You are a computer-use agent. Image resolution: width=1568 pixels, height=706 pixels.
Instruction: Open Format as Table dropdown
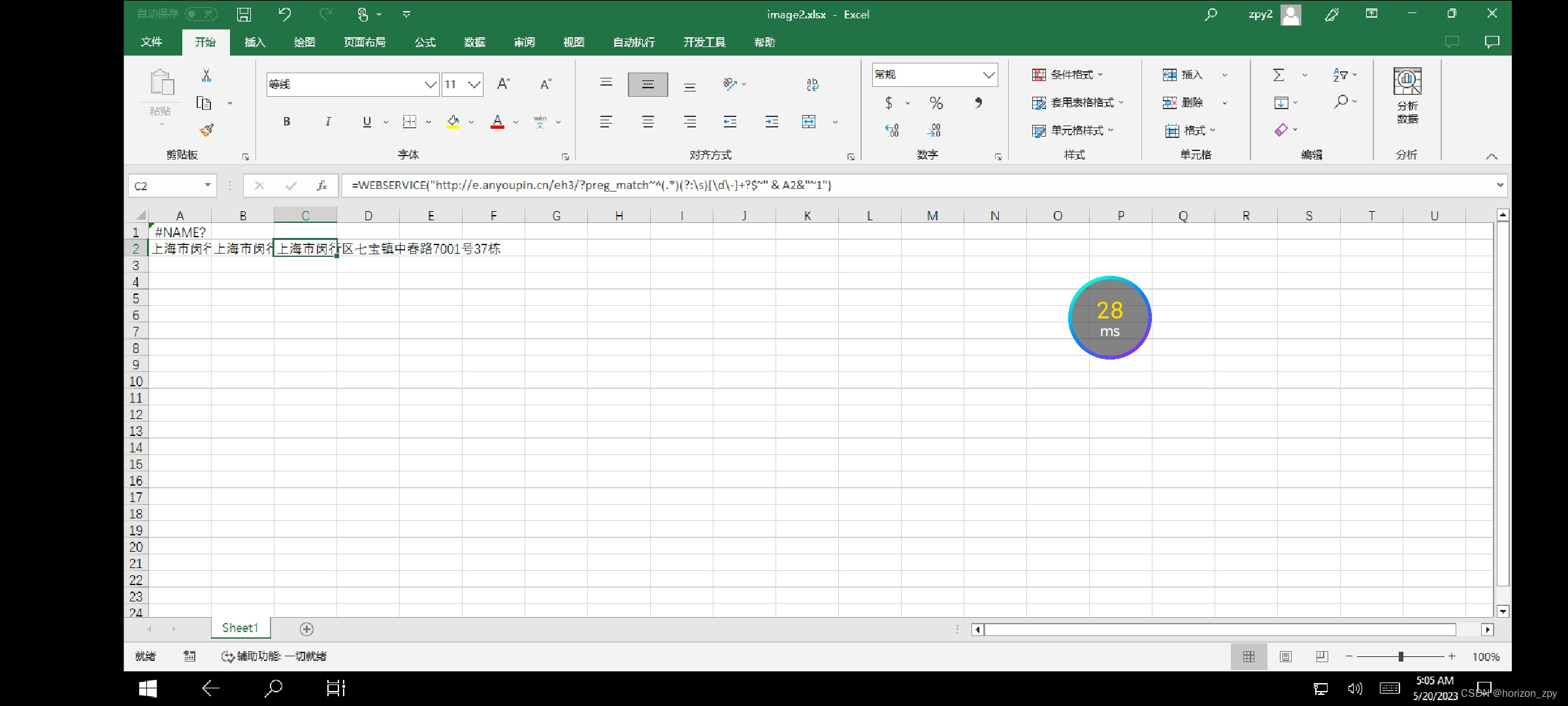[1078, 103]
